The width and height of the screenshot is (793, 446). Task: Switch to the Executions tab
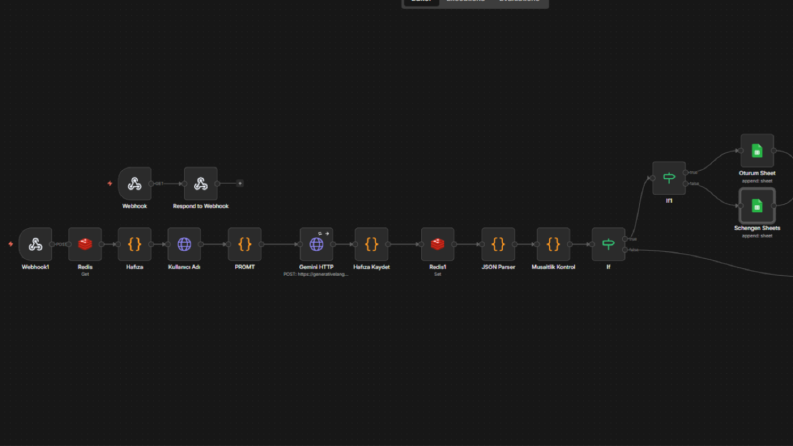pyautogui.click(x=465, y=2)
